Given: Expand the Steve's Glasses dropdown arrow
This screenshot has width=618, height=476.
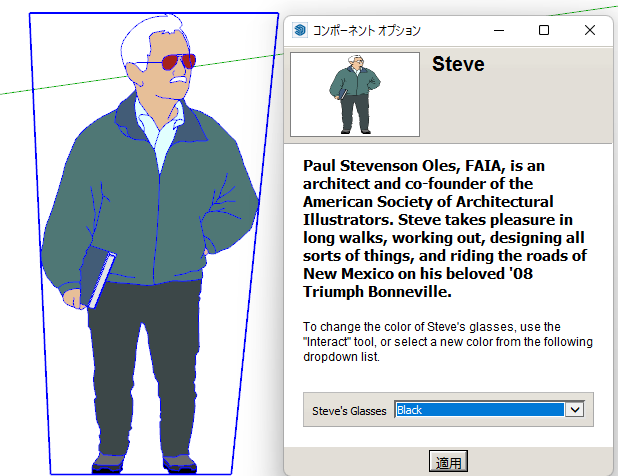Looking at the screenshot, I should (x=574, y=409).
